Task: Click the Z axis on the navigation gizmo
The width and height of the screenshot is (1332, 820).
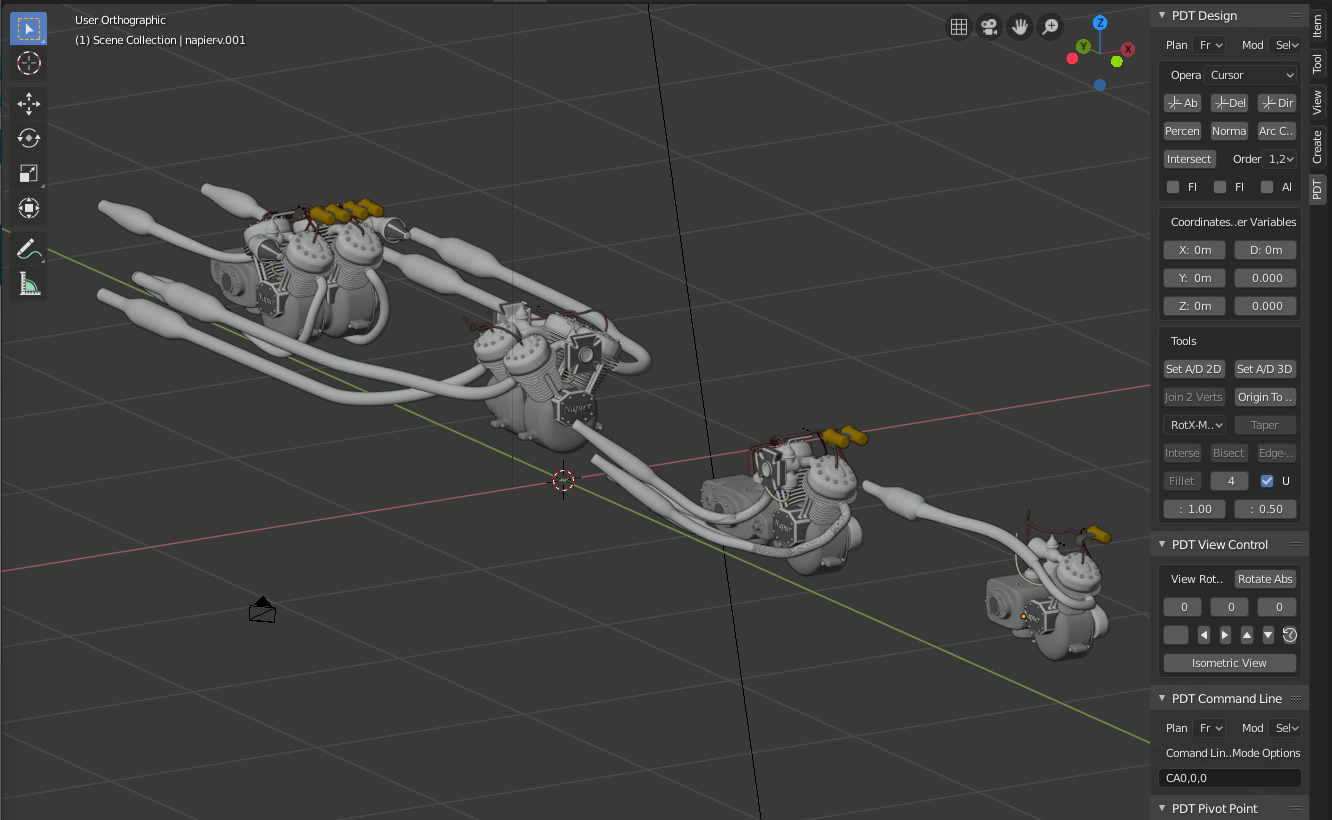Action: click(1100, 22)
